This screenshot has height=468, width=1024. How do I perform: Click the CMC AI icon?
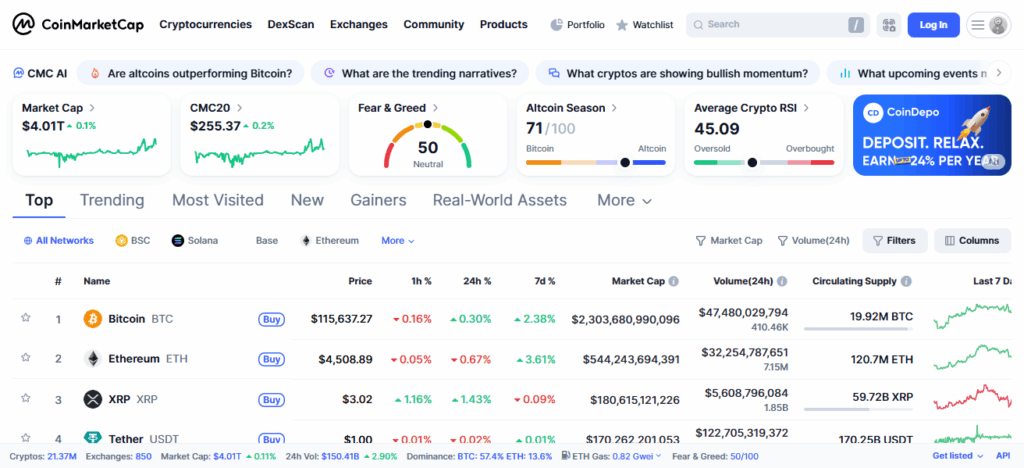point(19,73)
